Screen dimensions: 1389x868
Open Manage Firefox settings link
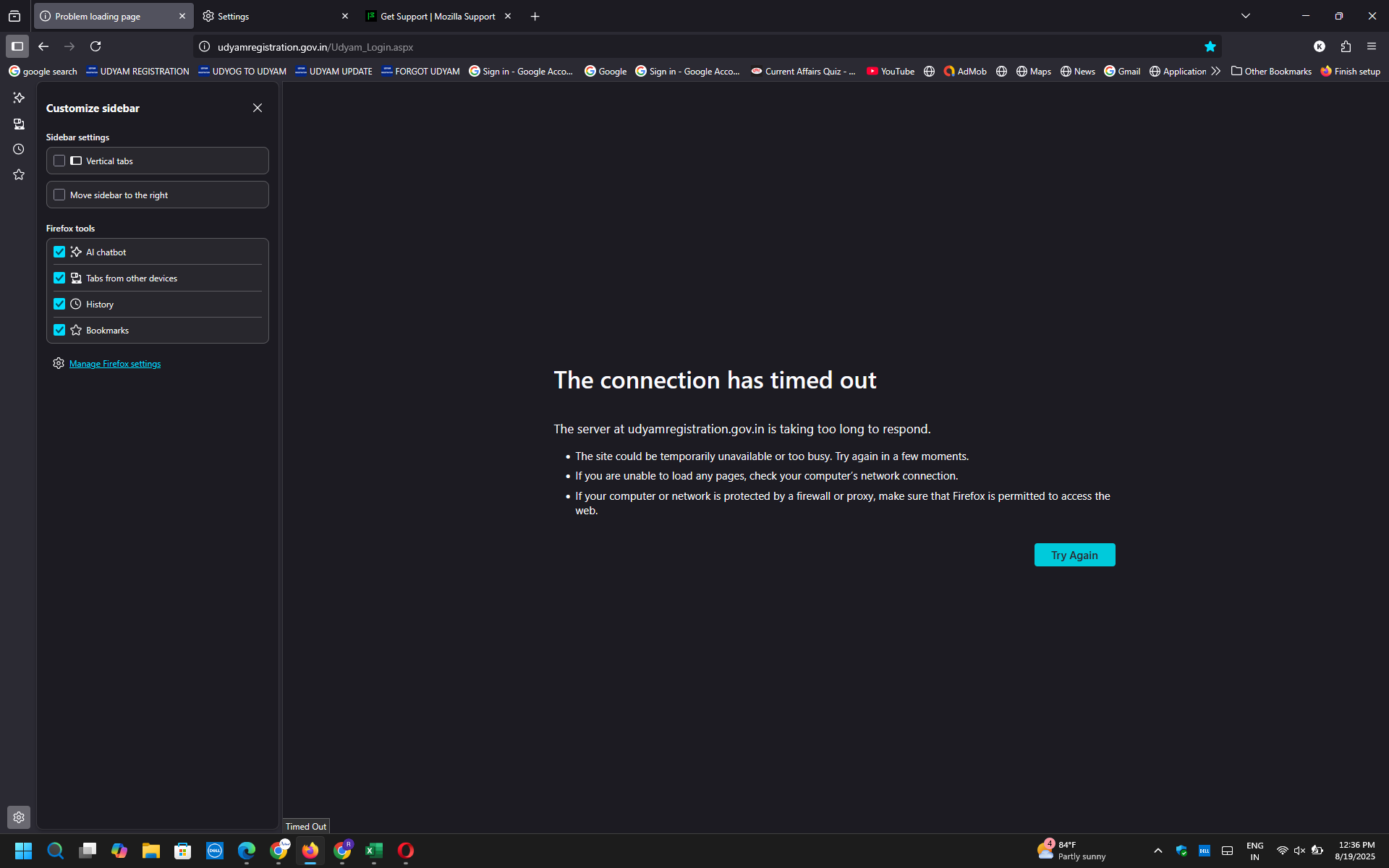click(115, 364)
